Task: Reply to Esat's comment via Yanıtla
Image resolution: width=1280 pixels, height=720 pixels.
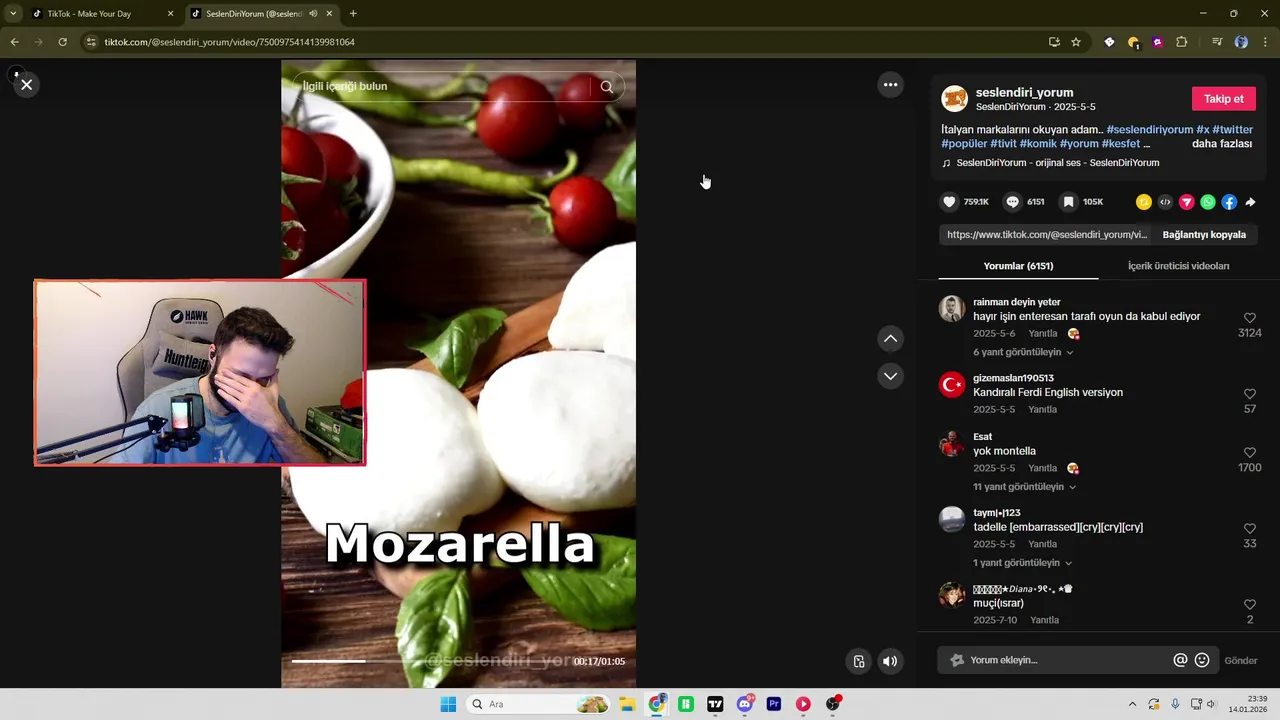Action: coord(1043,468)
